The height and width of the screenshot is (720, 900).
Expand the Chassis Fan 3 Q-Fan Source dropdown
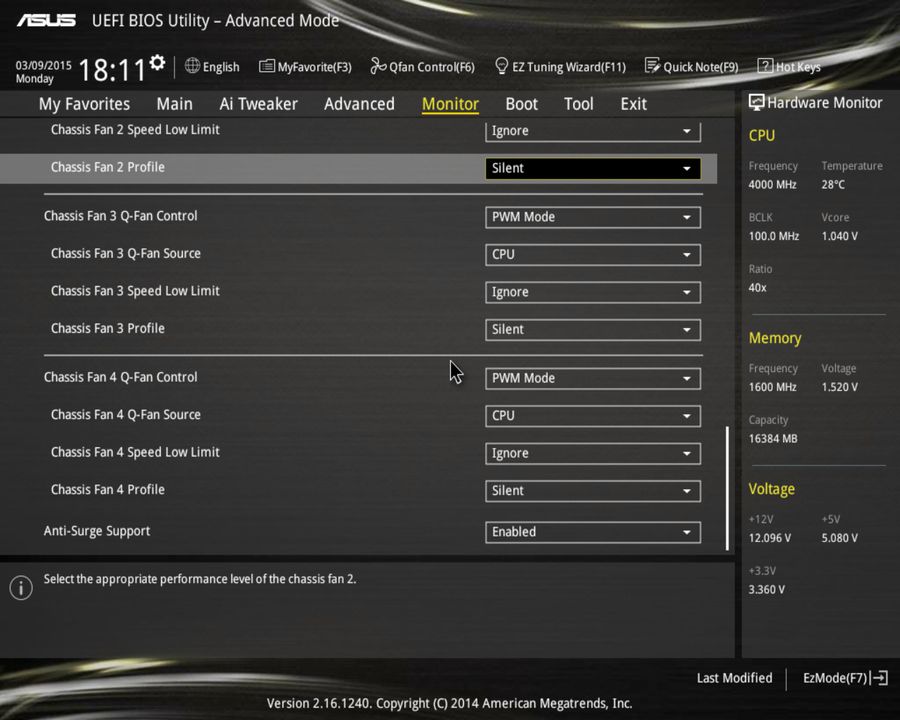pos(592,254)
